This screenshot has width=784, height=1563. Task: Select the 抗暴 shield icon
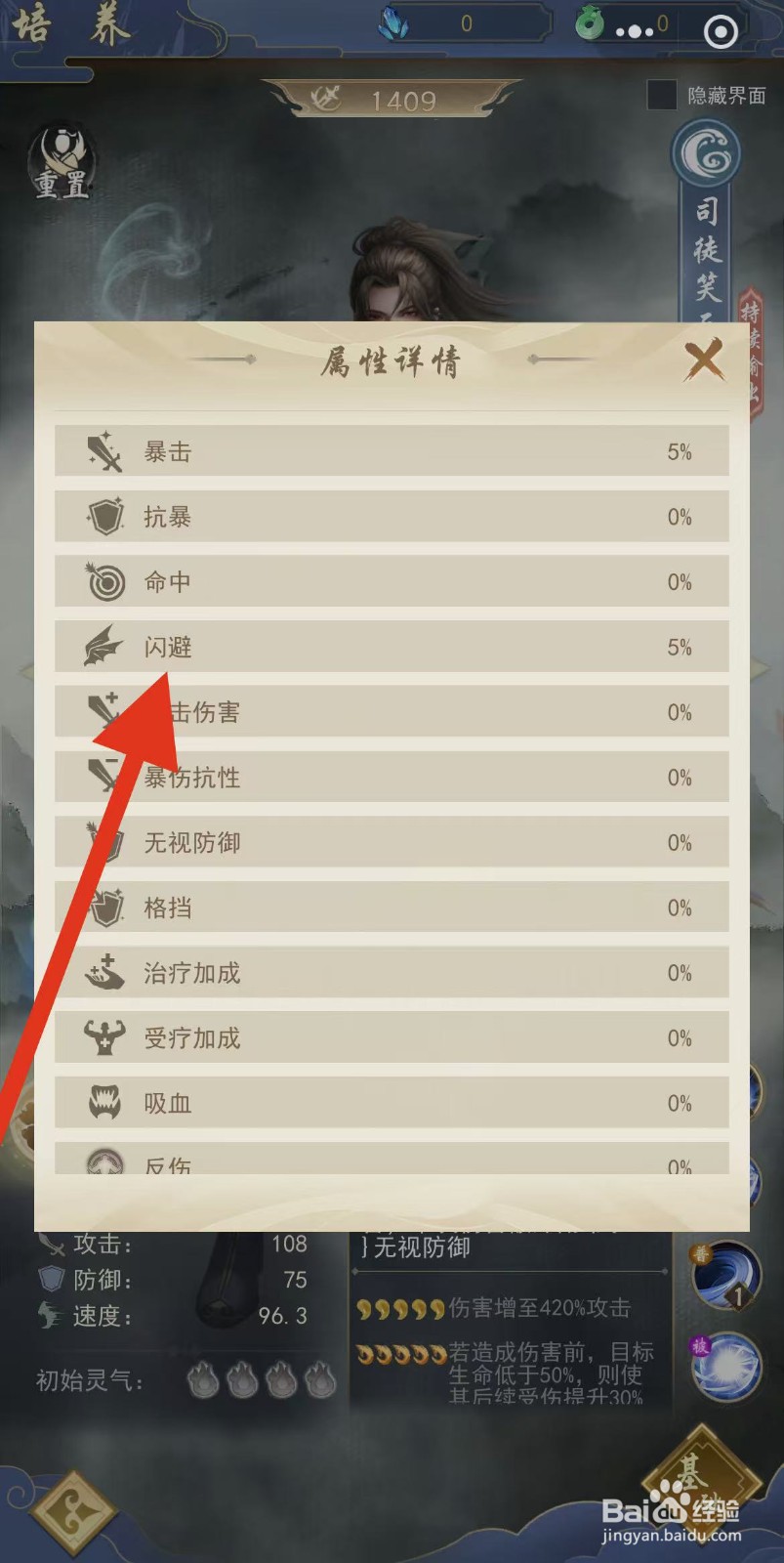click(x=105, y=517)
